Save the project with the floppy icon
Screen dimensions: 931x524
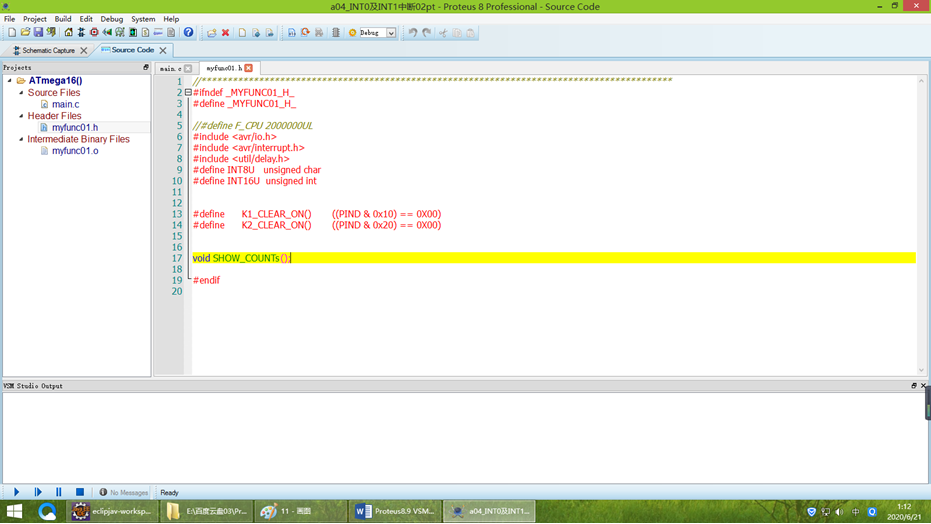(38, 33)
